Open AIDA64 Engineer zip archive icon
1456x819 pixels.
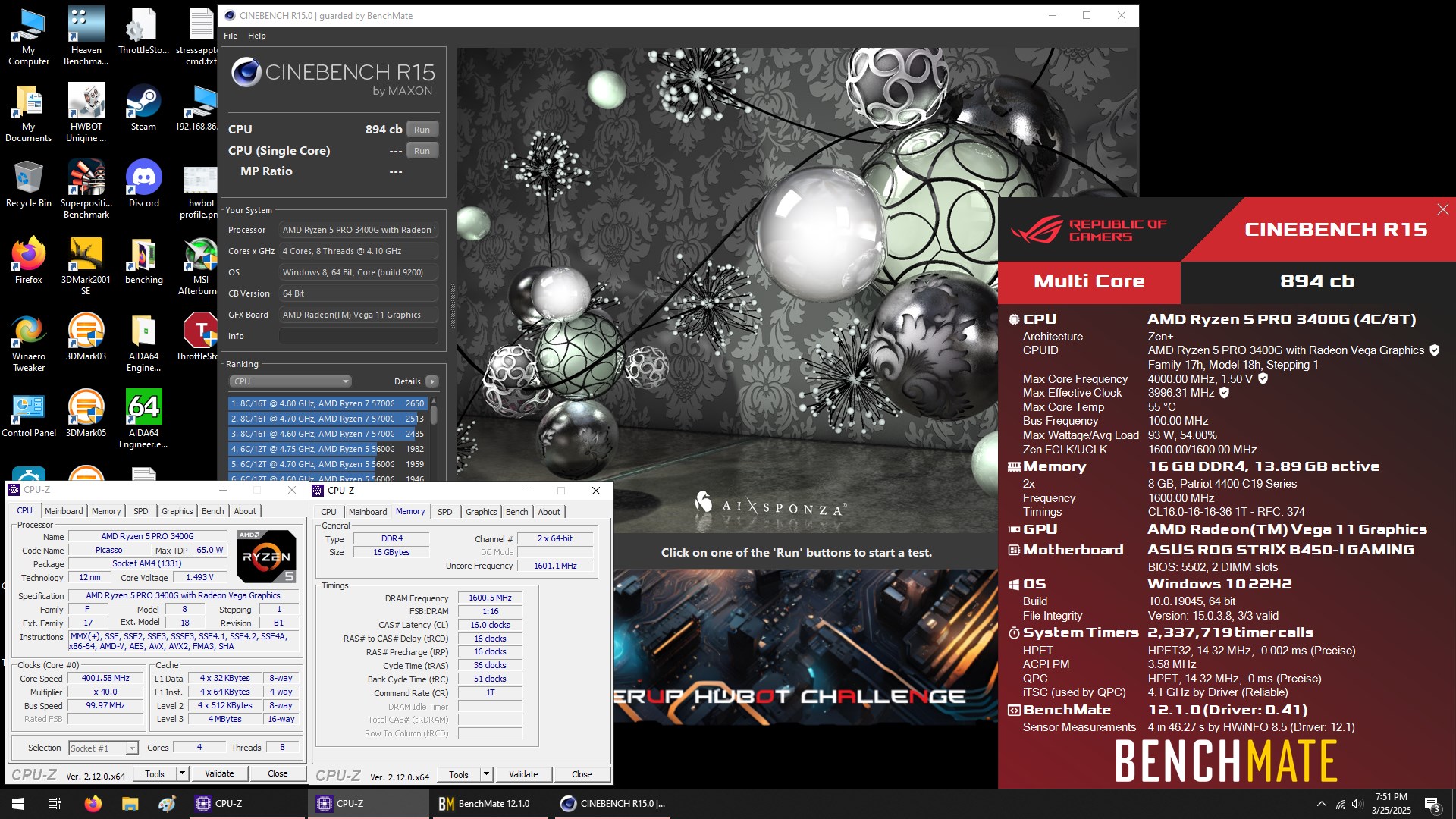point(143,343)
